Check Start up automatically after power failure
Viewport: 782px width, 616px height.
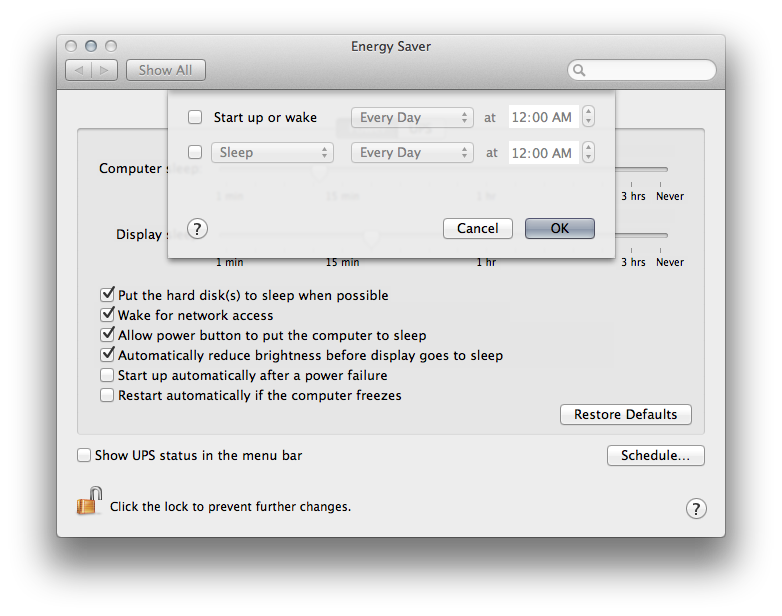[107, 375]
